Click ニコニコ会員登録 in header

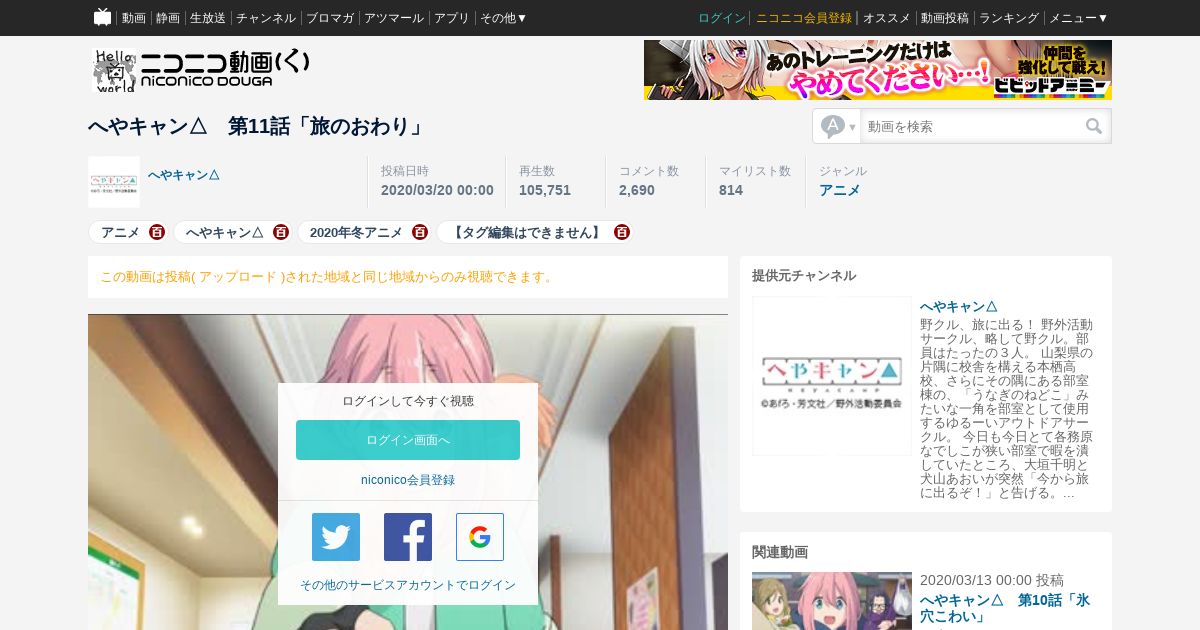(x=804, y=18)
